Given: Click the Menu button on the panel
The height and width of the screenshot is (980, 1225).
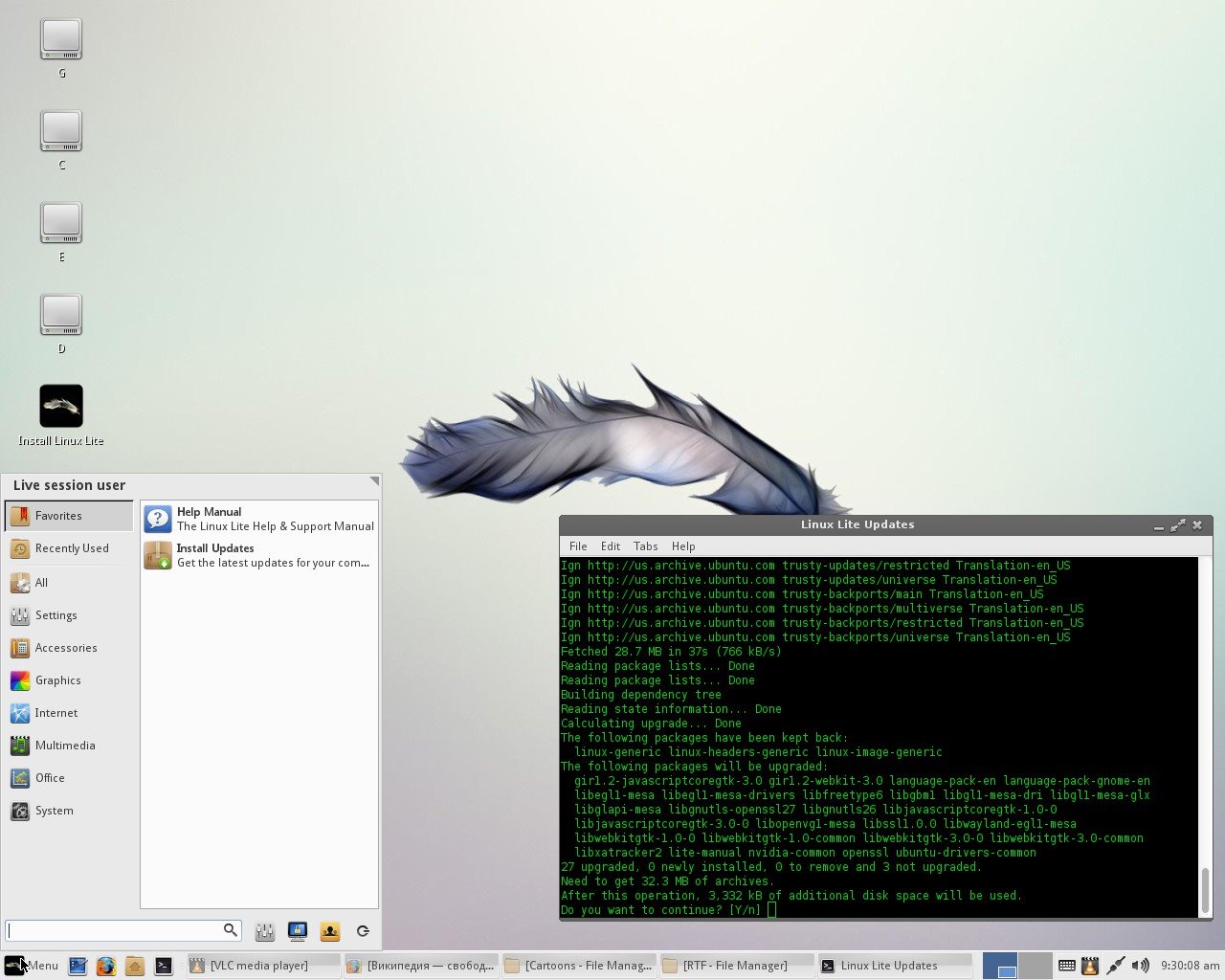Looking at the screenshot, I should [32, 966].
